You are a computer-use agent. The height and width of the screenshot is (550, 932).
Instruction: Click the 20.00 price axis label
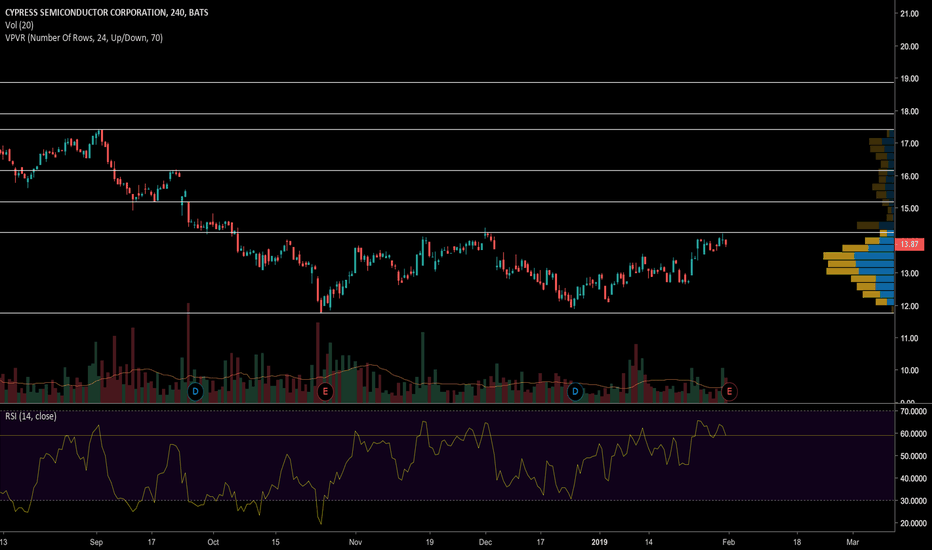pos(909,46)
